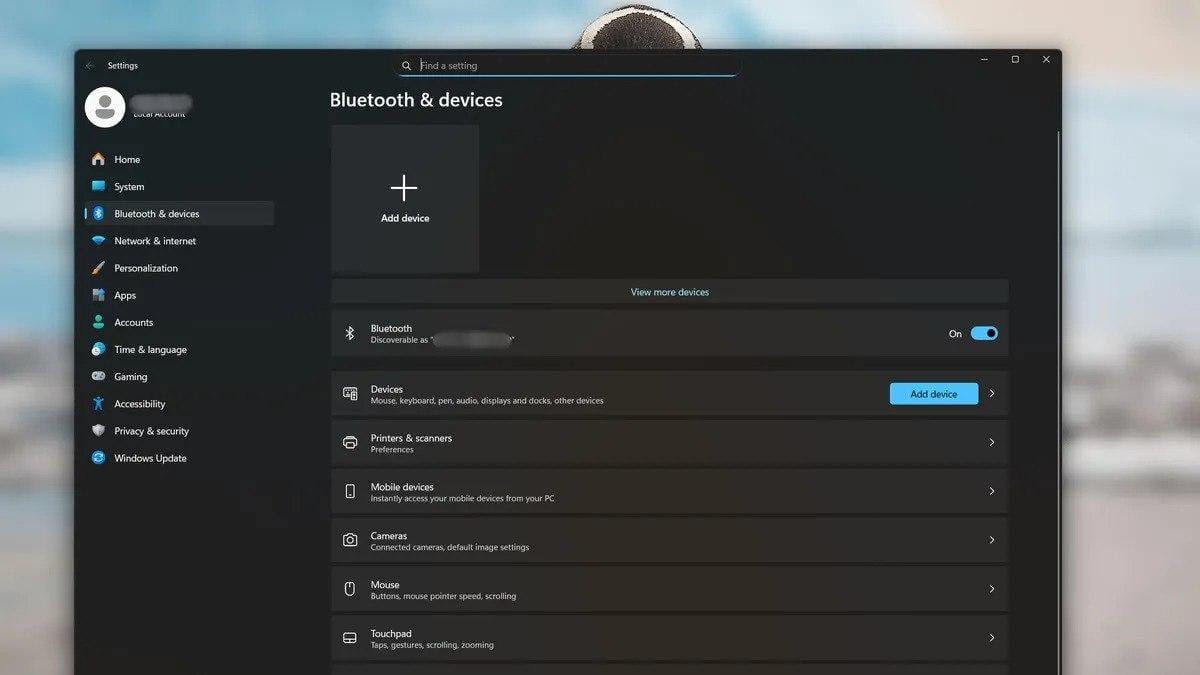Screen dimensions: 1200x675
Task: Open Windows Update via its sidebar icon
Action: pyautogui.click(x=98, y=458)
